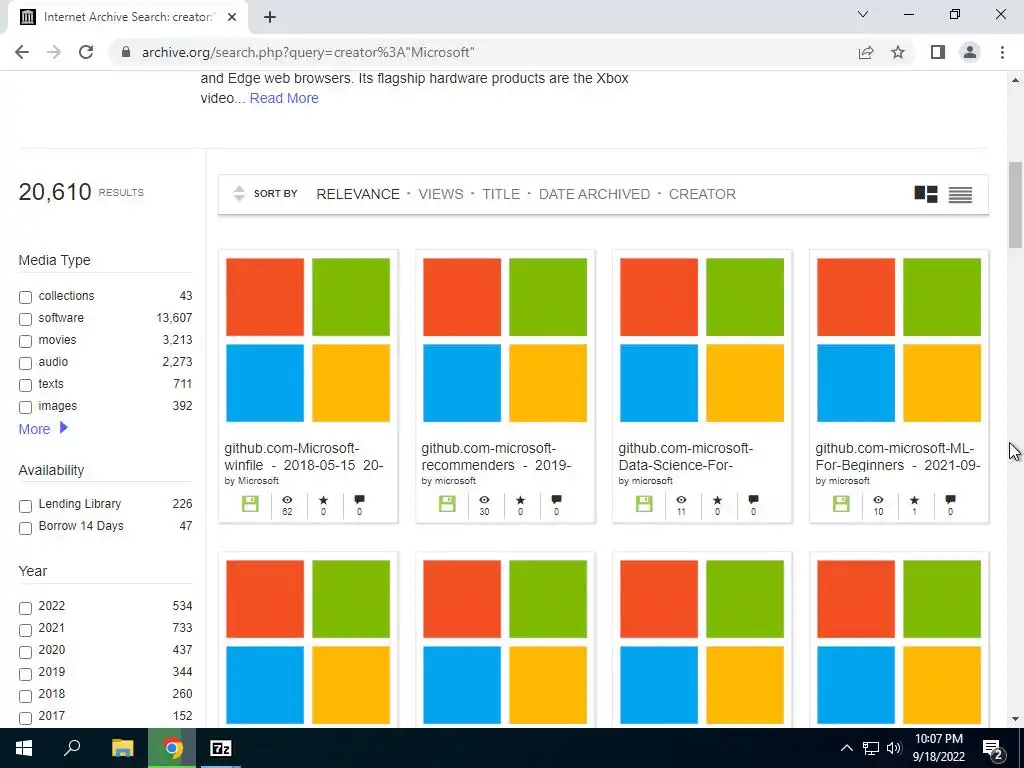
Task: Filter results by year 2020
Action: pyautogui.click(x=25, y=652)
